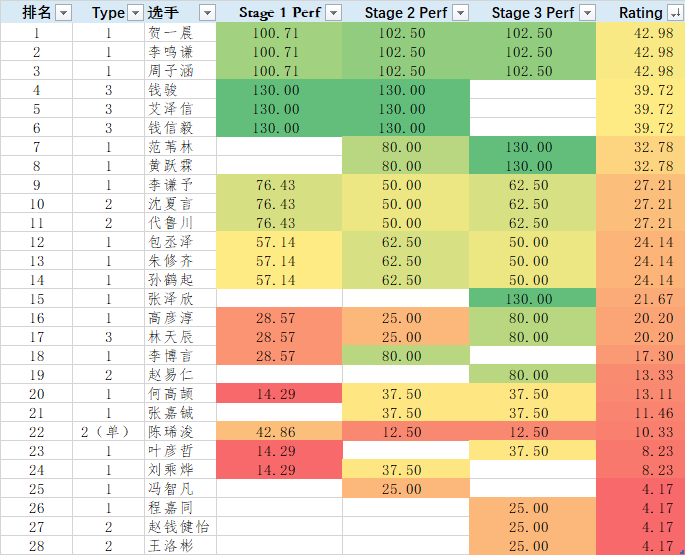This screenshot has height=555, width=685.
Task: Click 张泽欣's Stage 3 Perf cell
Action: point(532,298)
